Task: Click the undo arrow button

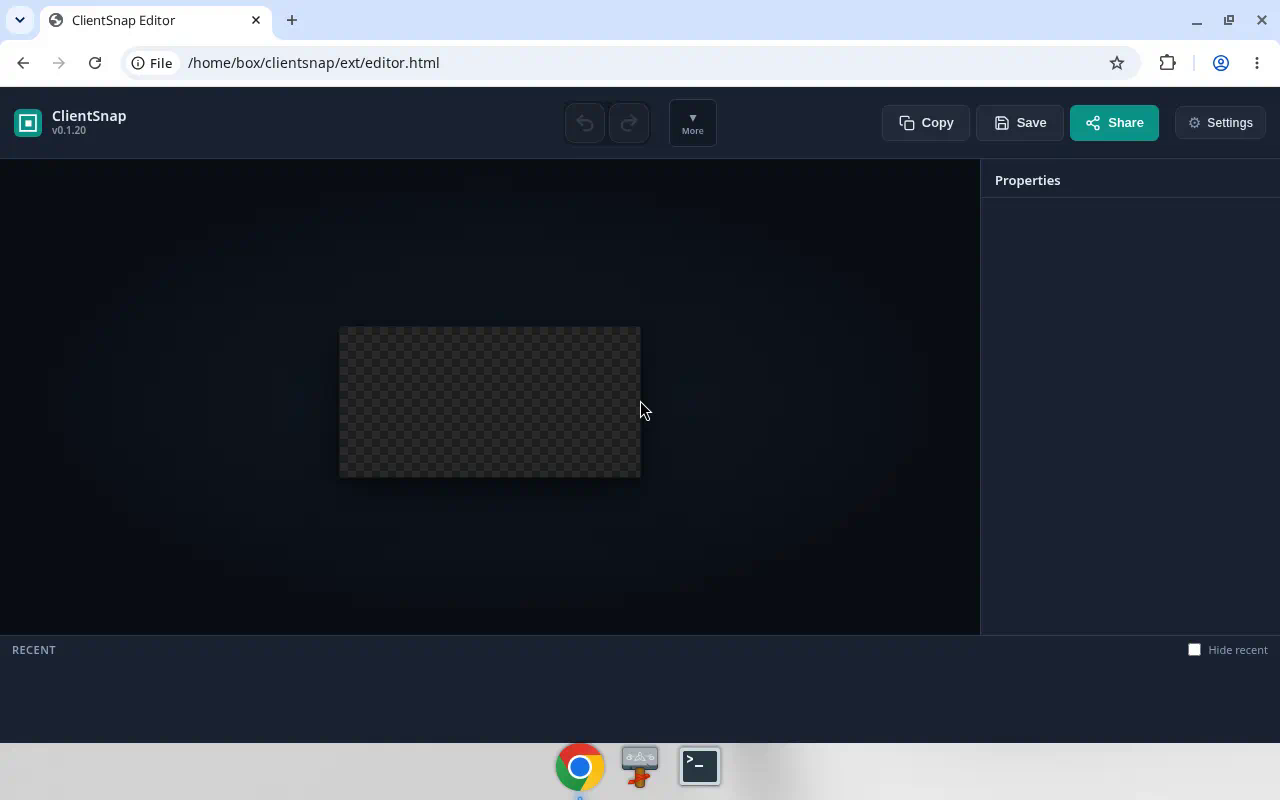Action: (585, 123)
